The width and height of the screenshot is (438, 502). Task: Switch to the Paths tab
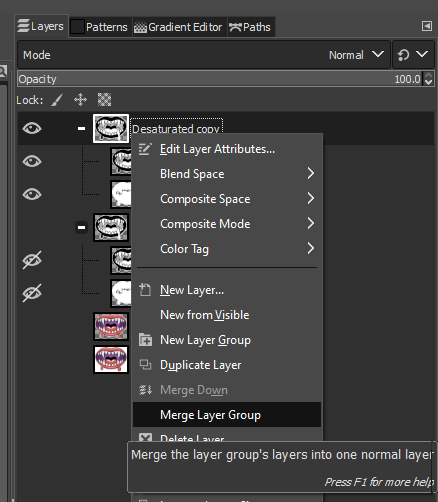[x=251, y=27]
